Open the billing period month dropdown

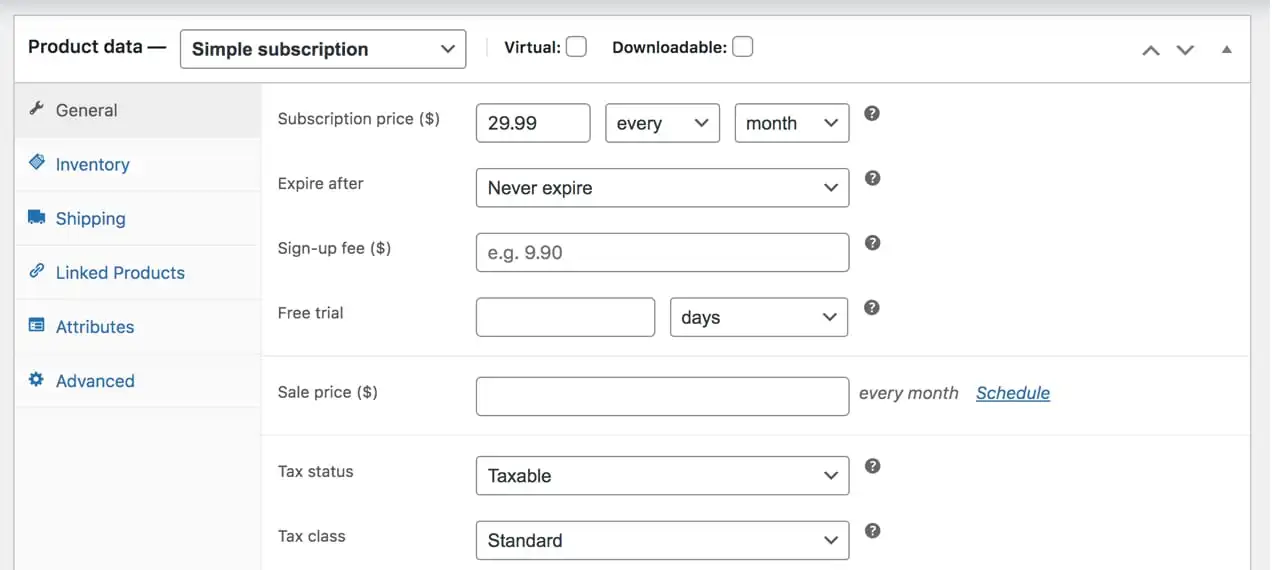(x=791, y=123)
